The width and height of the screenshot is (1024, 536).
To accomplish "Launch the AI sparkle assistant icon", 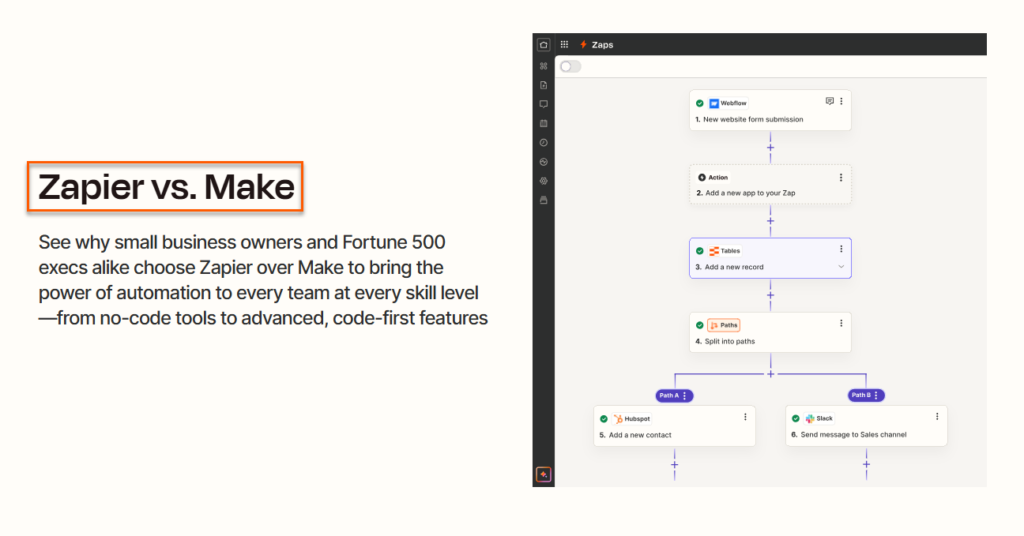I will (x=543, y=475).
